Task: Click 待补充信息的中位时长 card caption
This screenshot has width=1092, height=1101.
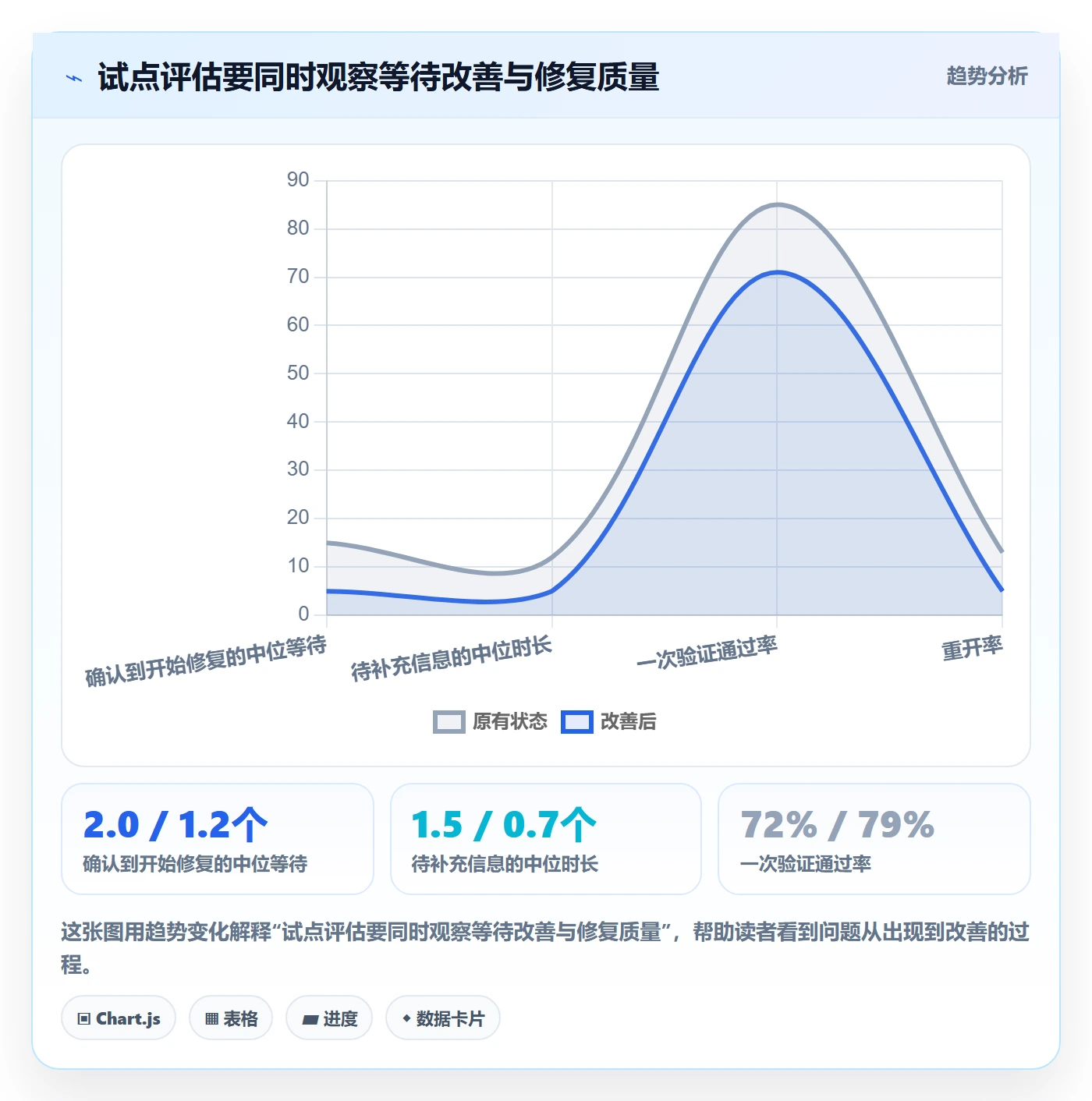Action: pyautogui.click(x=505, y=864)
